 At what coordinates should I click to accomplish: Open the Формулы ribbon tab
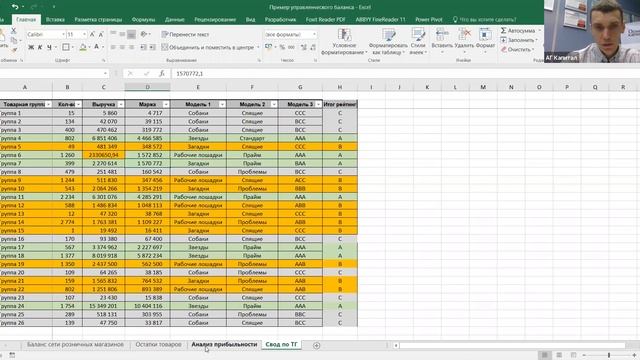click(143, 20)
